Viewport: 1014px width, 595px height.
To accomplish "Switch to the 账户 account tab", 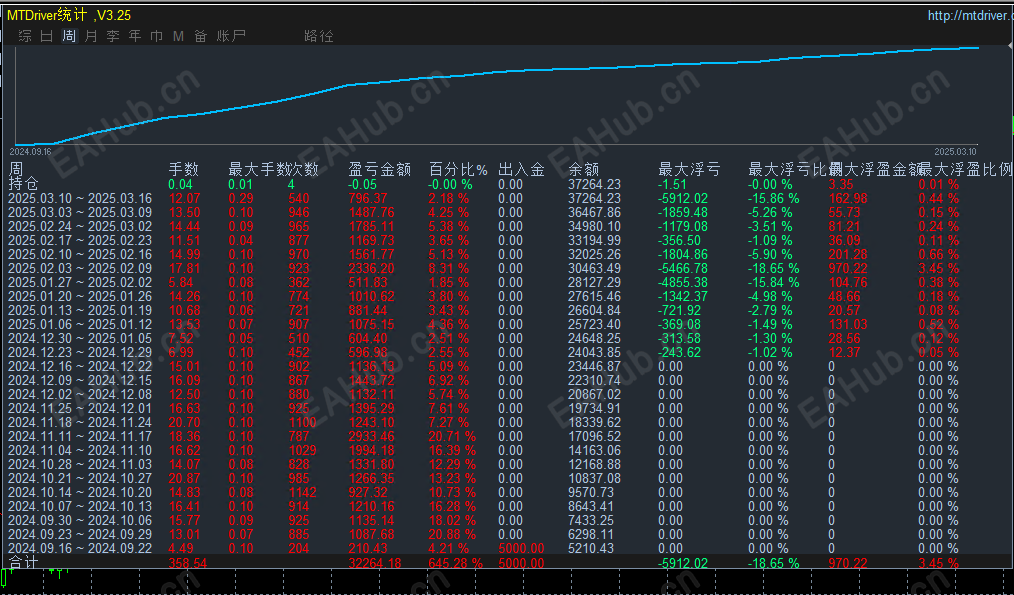I will point(231,35).
